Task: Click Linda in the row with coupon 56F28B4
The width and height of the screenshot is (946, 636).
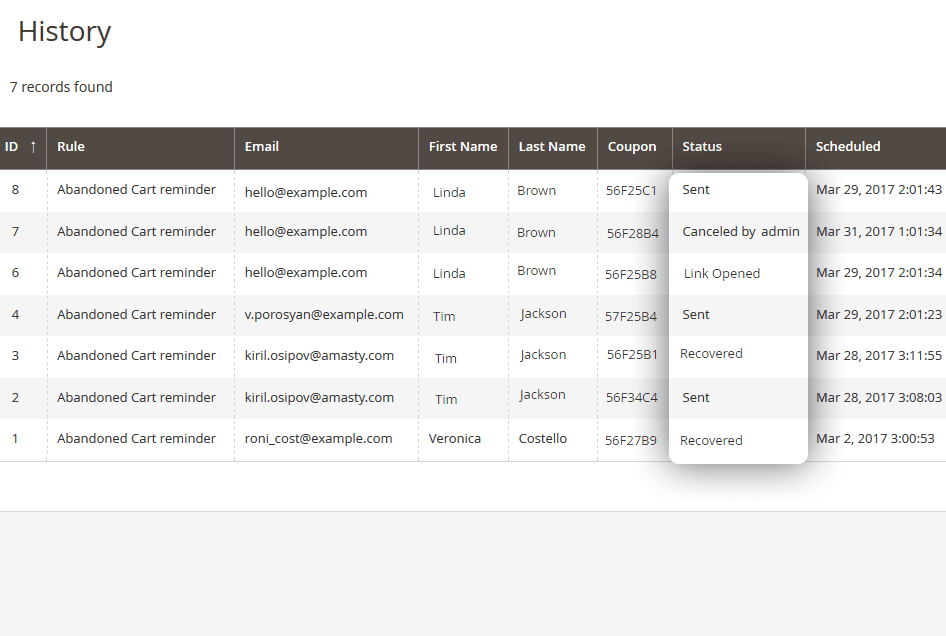Action: pyautogui.click(x=449, y=231)
